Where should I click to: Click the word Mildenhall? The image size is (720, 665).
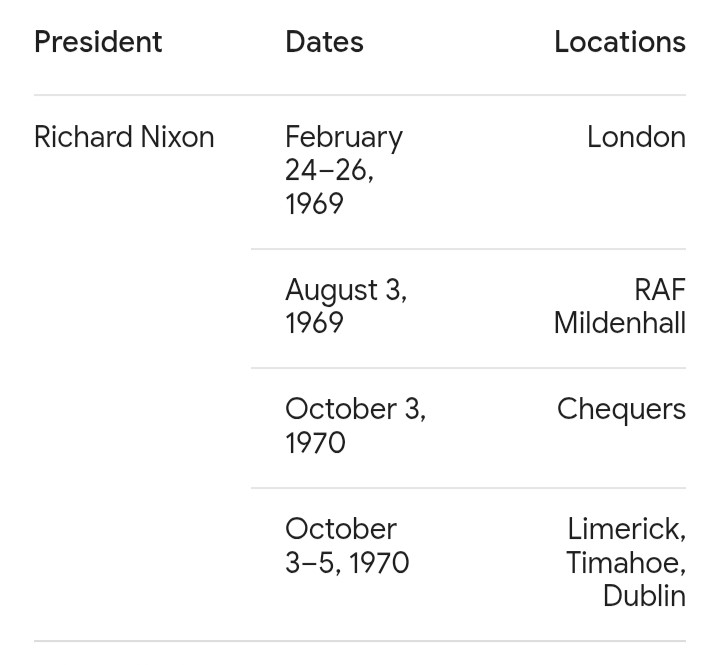click(620, 323)
